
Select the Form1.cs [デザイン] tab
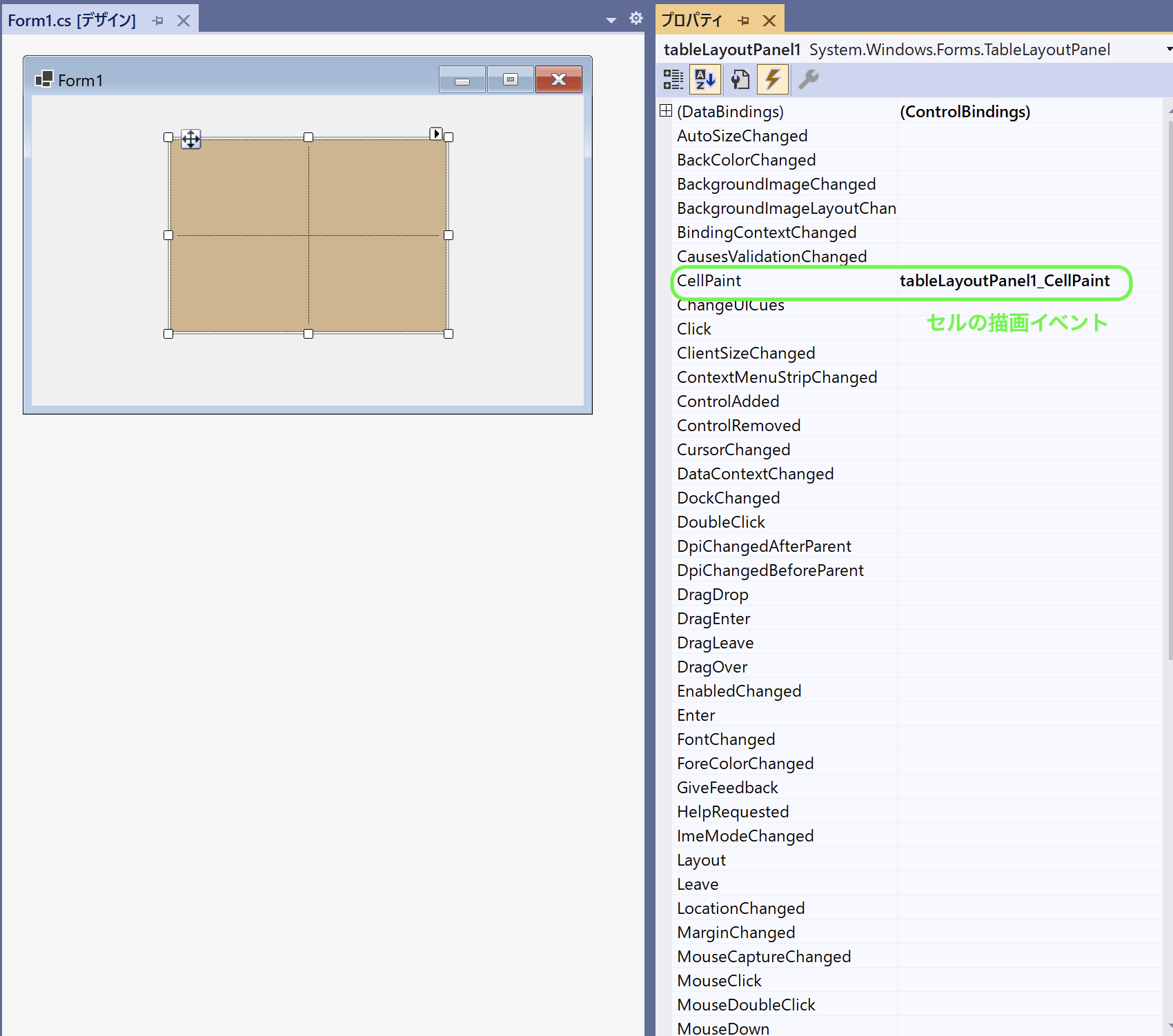(x=72, y=21)
